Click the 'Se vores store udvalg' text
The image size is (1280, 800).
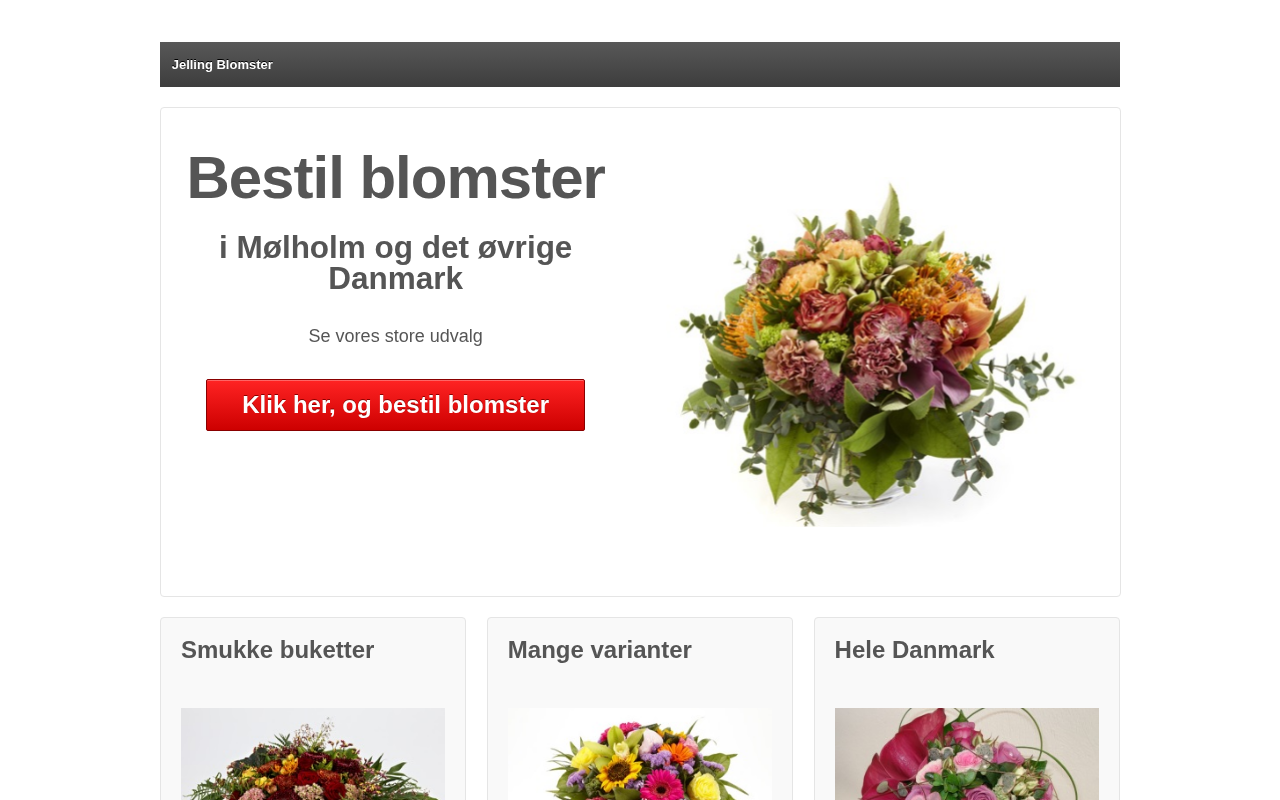pyautogui.click(x=396, y=336)
